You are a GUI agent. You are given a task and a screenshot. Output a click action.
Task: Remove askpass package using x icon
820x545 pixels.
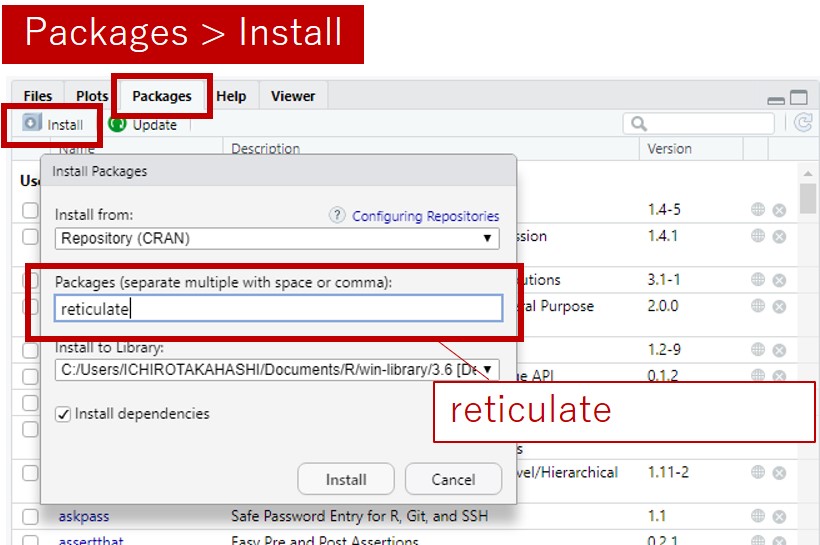779,516
